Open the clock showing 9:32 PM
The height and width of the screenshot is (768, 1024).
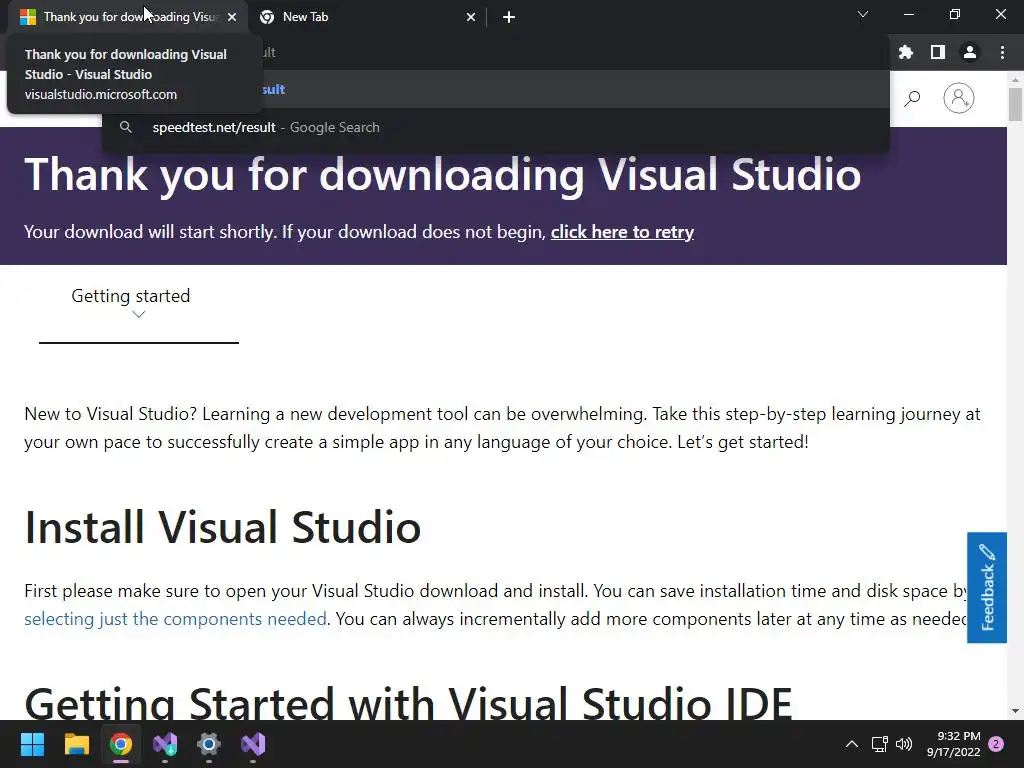tap(953, 744)
